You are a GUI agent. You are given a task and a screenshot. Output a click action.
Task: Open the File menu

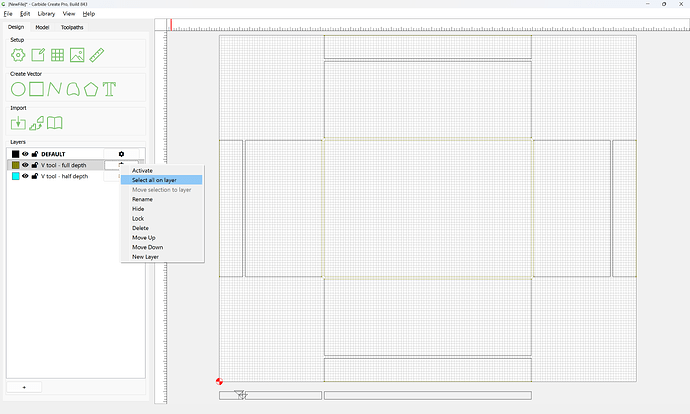point(8,14)
